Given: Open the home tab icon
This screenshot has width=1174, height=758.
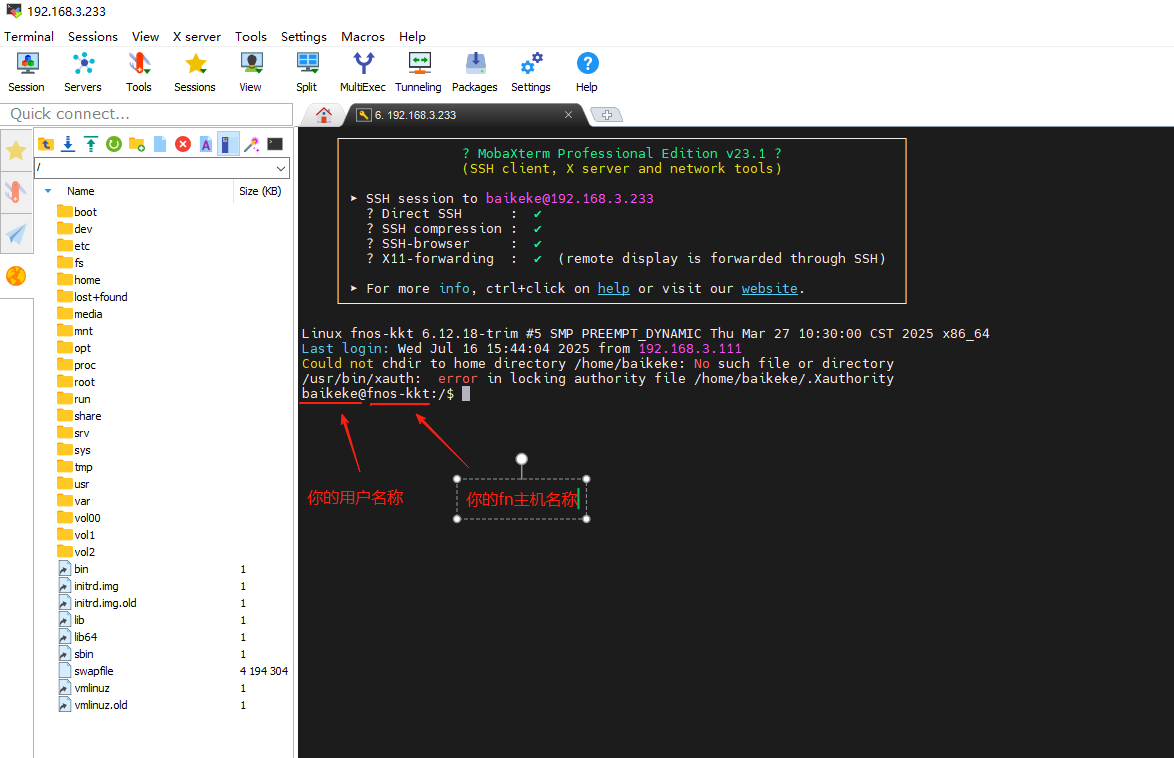Looking at the screenshot, I should [323, 115].
